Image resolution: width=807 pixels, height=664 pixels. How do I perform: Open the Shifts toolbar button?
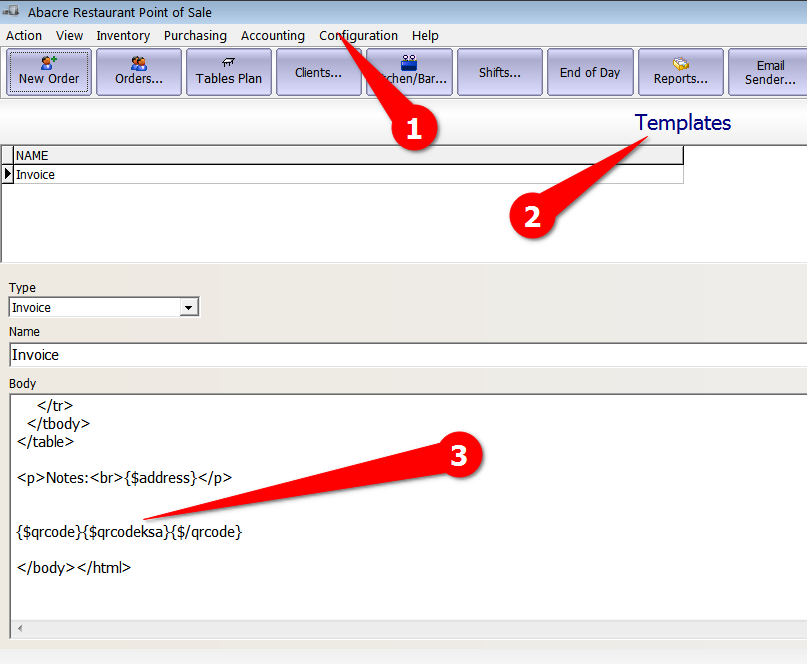pyautogui.click(x=499, y=72)
